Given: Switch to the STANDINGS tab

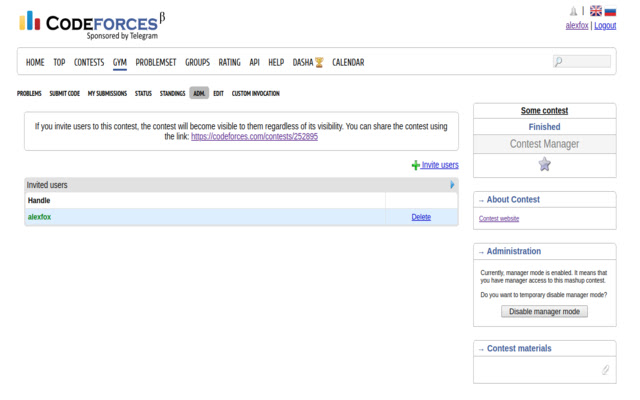Looking at the screenshot, I should (x=172, y=93).
